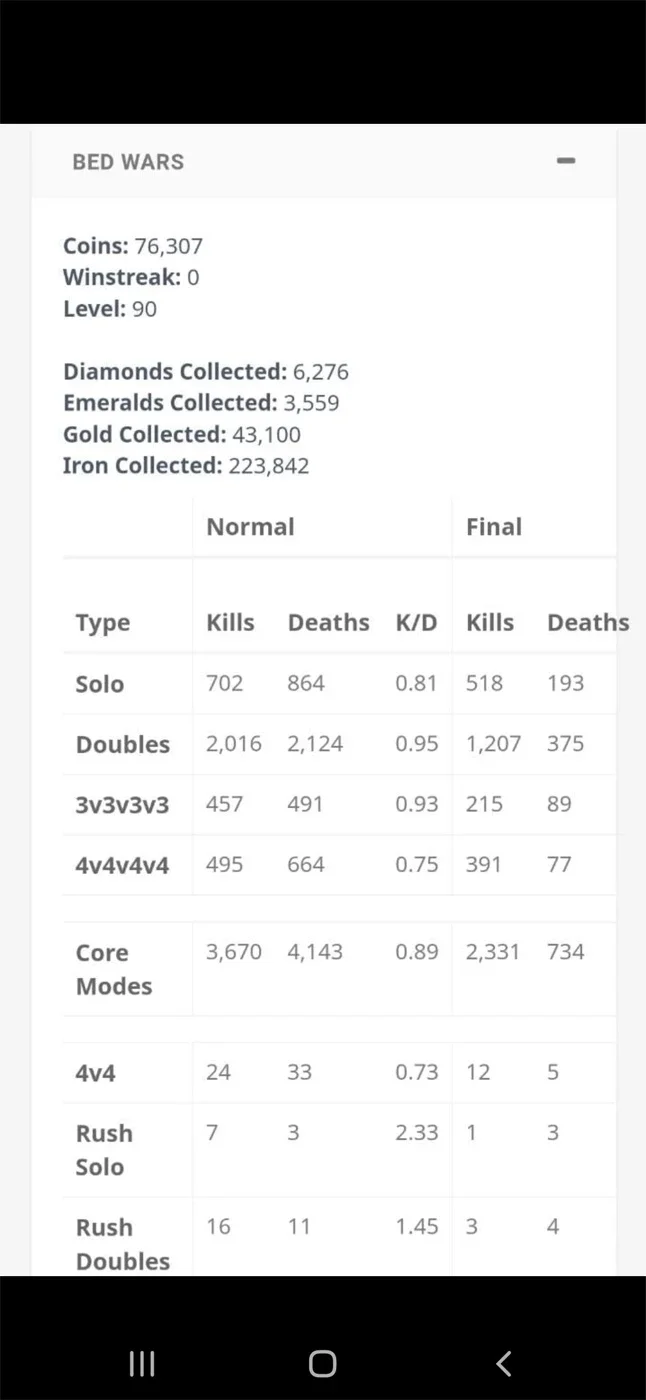Click the Coins value 76,307

click(x=169, y=246)
